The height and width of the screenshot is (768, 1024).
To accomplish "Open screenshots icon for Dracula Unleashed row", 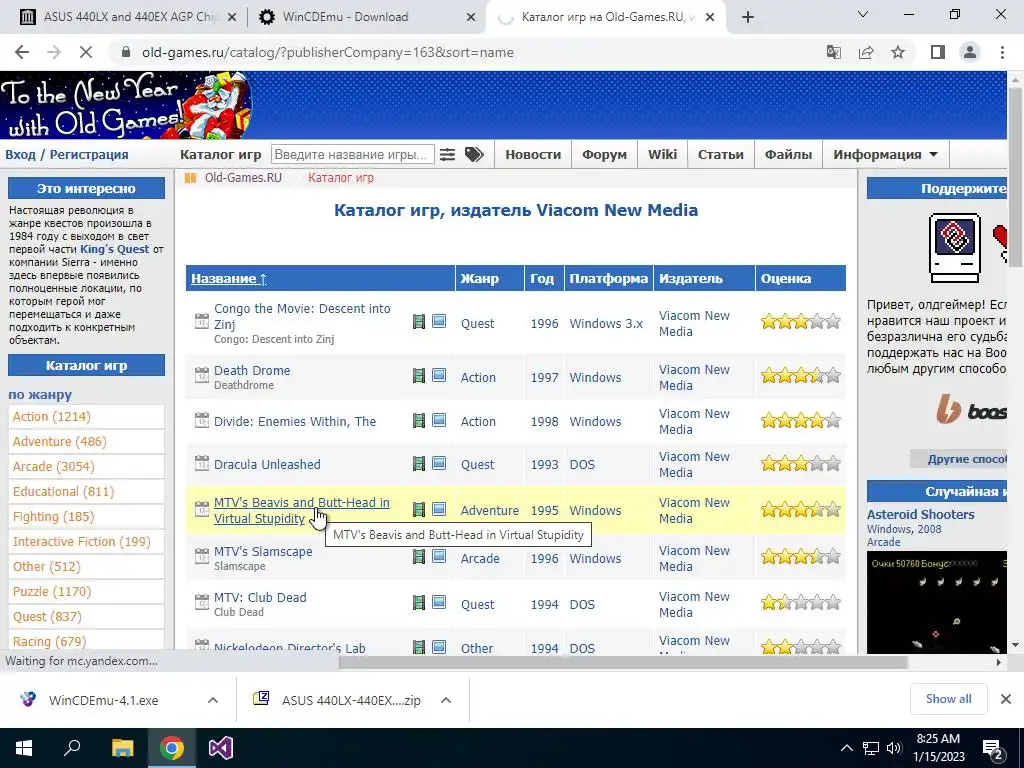I will pyautogui.click(x=439, y=464).
